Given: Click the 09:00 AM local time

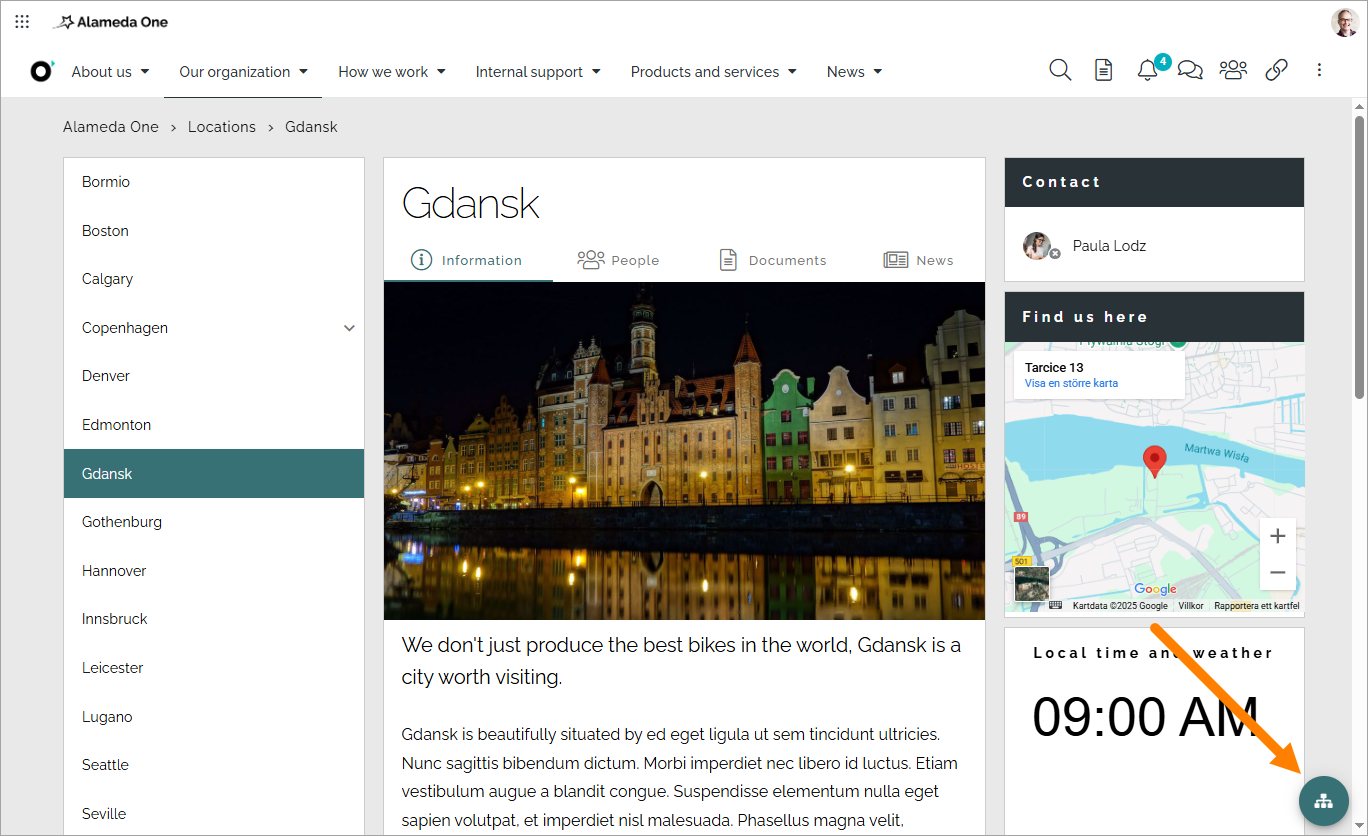Looking at the screenshot, I should (1145, 716).
